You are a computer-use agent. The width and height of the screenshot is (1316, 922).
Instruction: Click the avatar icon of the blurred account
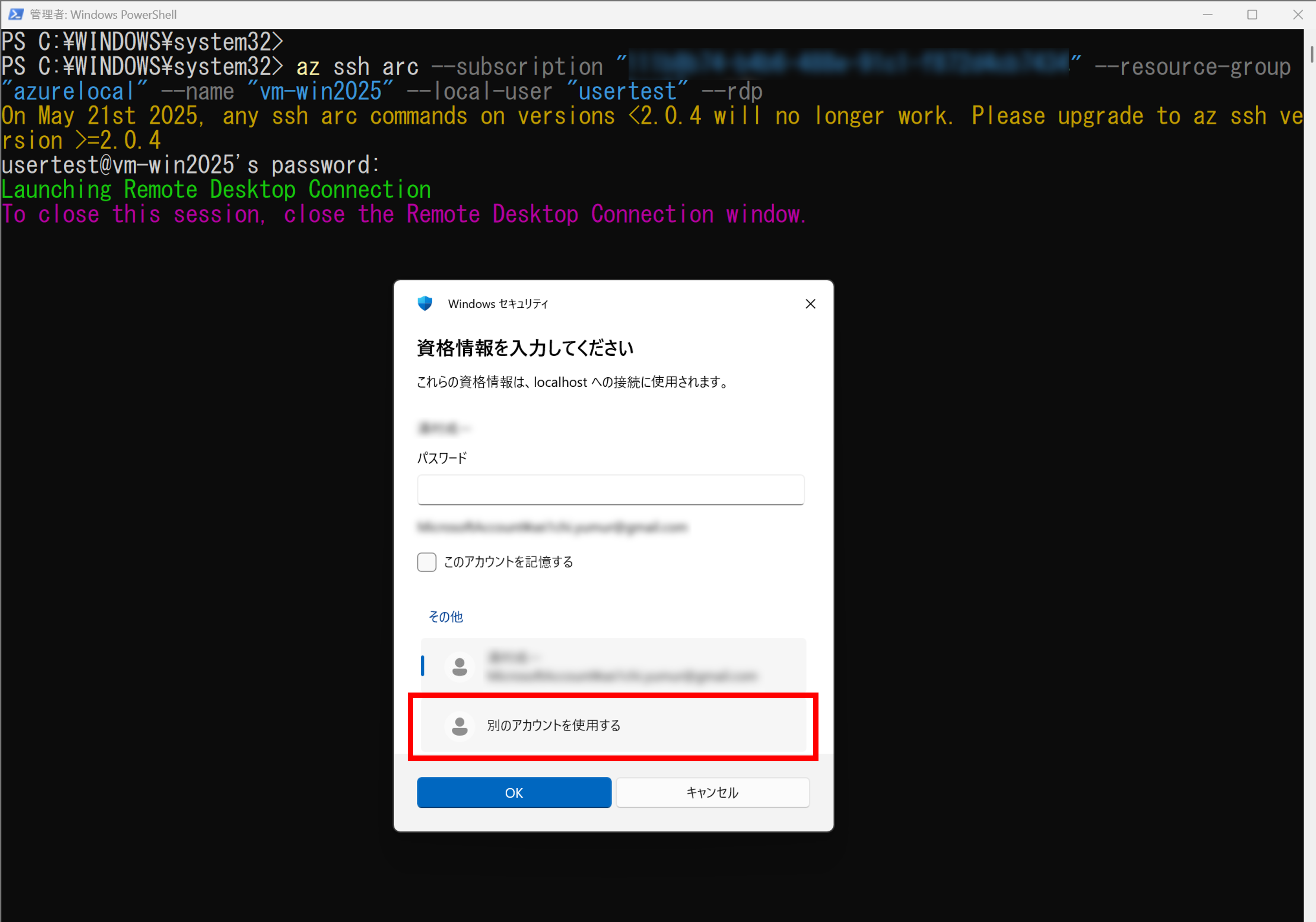click(x=460, y=666)
